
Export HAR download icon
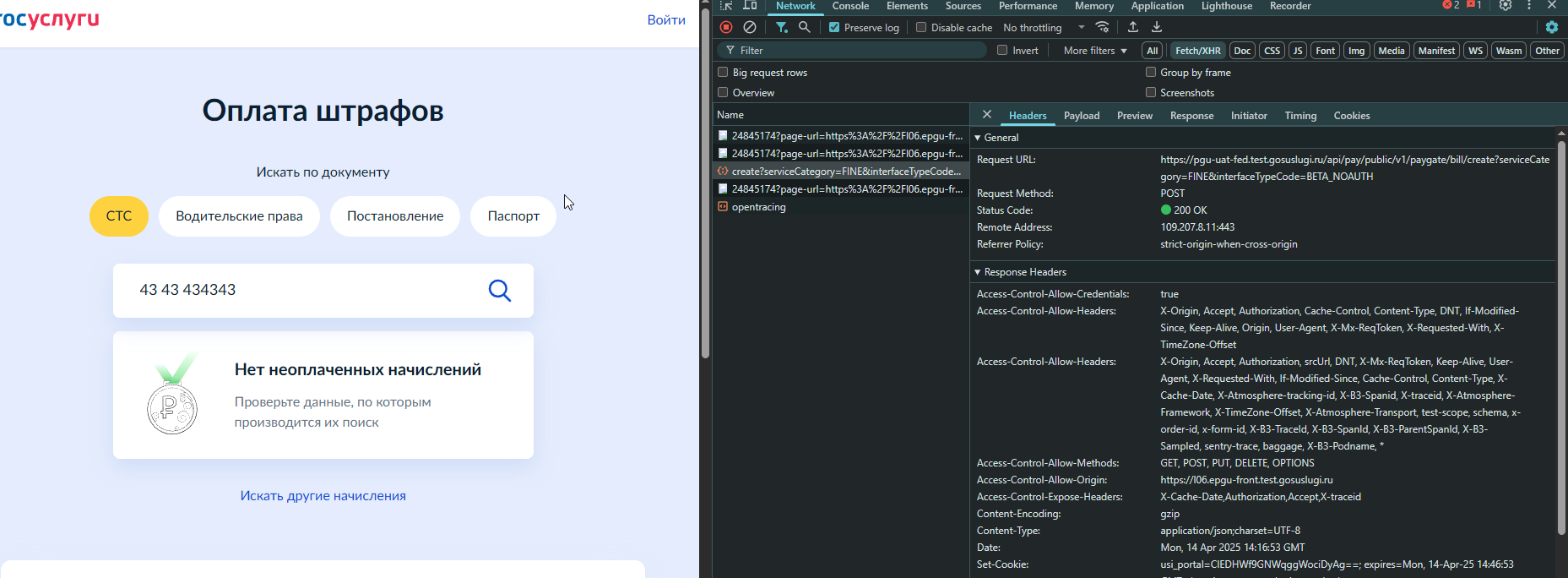[x=1157, y=27]
